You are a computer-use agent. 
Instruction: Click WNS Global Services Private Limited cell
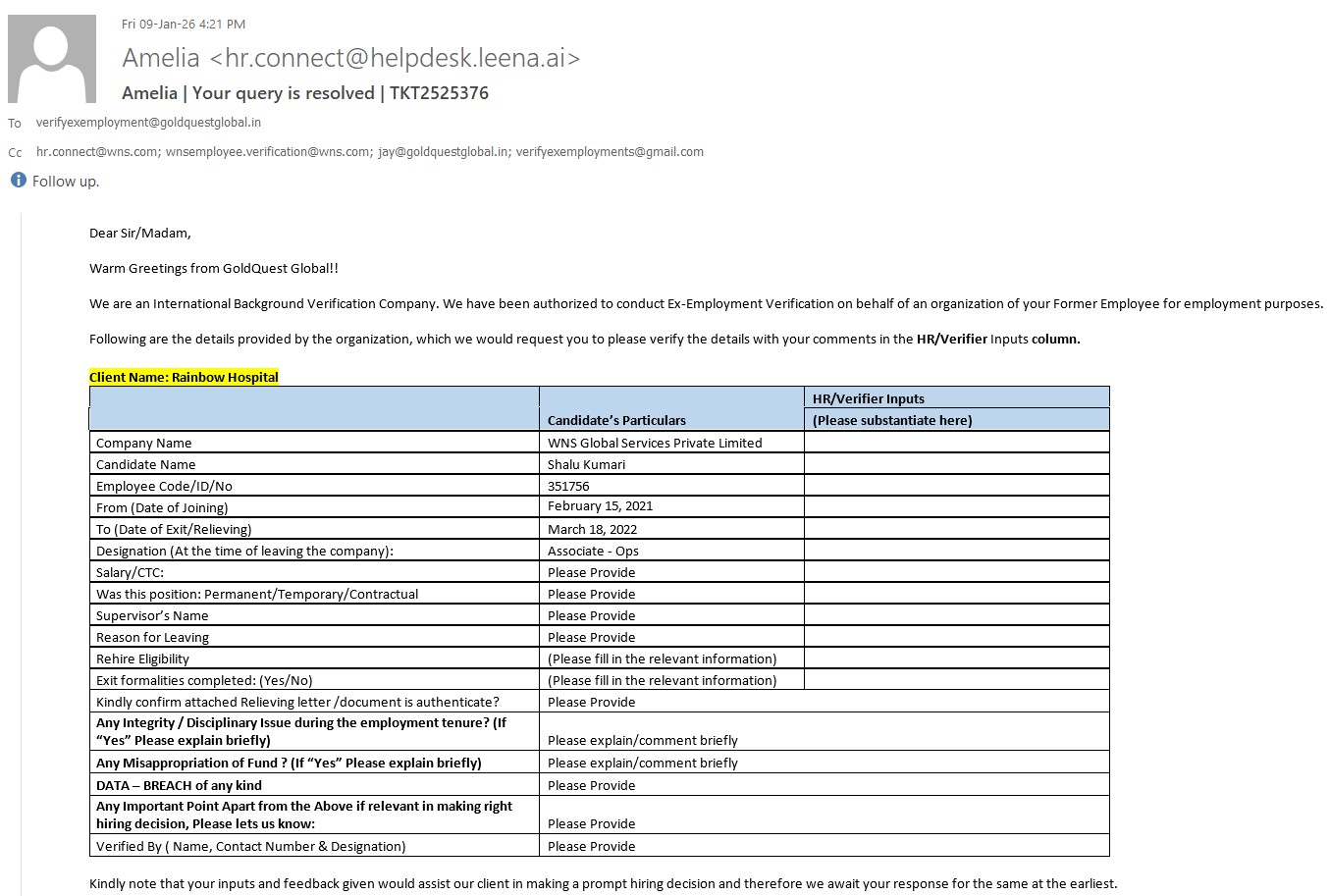click(x=655, y=443)
